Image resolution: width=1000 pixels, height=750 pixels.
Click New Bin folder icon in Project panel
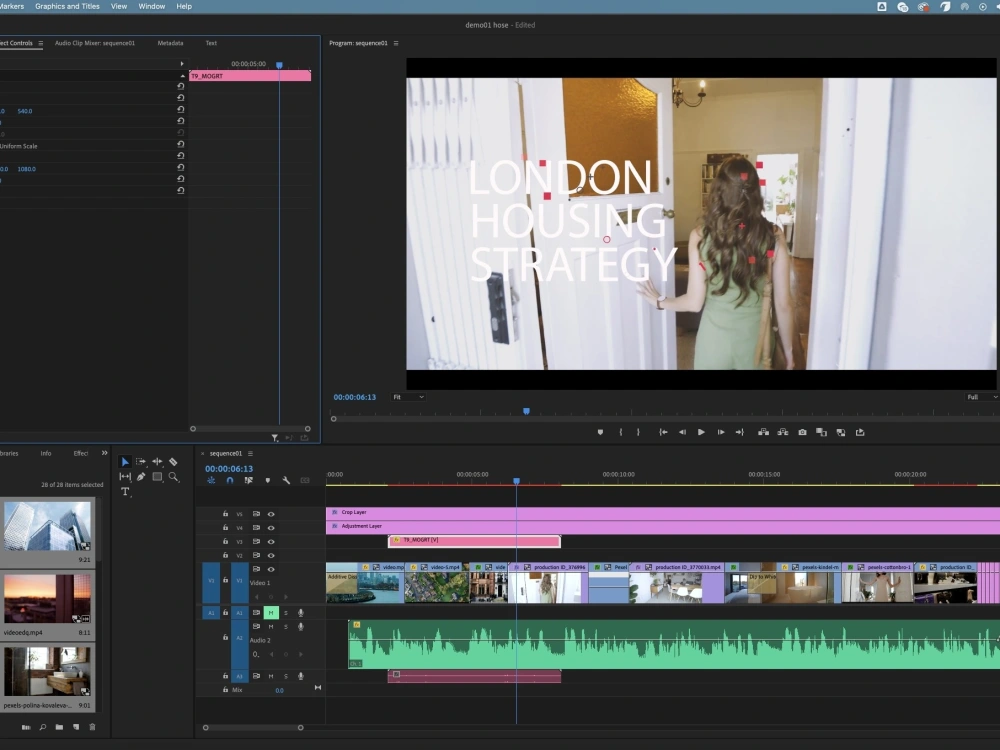point(59,727)
